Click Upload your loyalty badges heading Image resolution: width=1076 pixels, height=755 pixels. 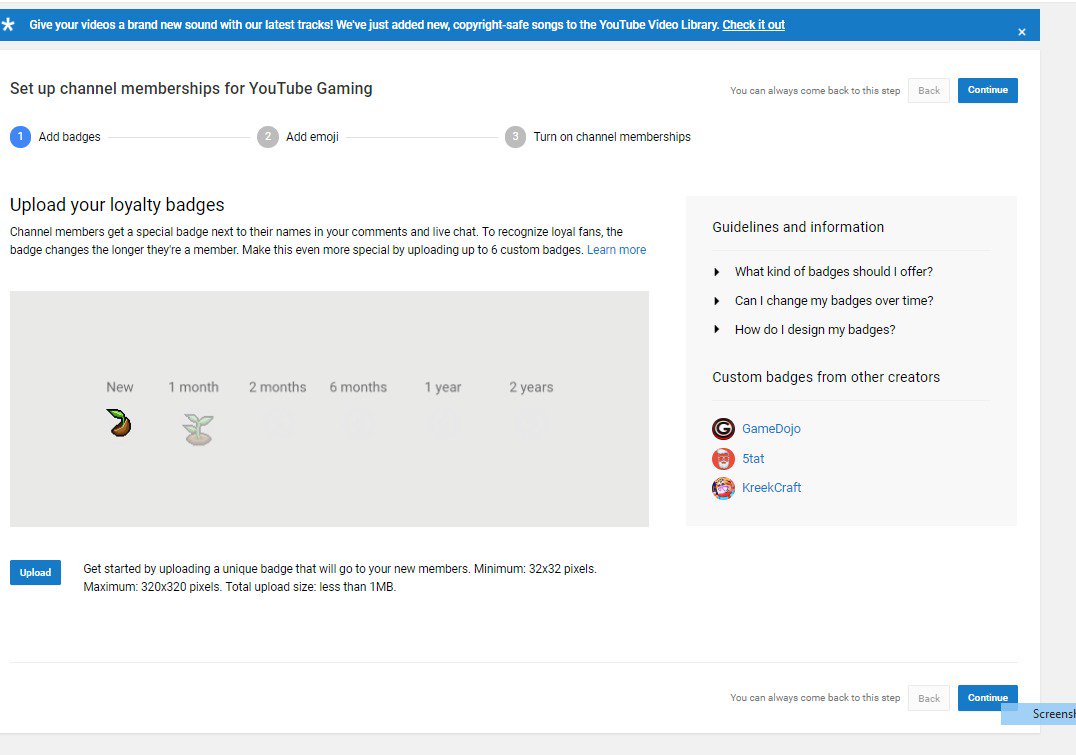117,205
